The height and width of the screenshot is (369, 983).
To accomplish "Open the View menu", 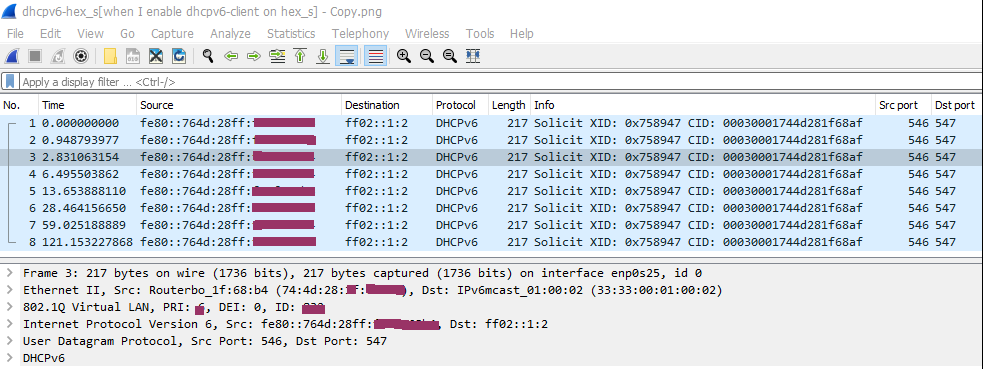I will [x=90, y=33].
